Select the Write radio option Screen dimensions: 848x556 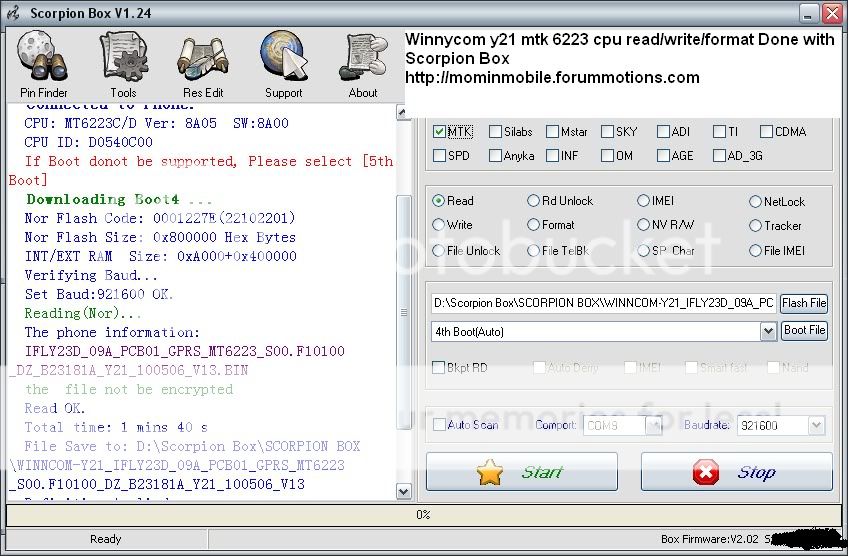pos(438,224)
